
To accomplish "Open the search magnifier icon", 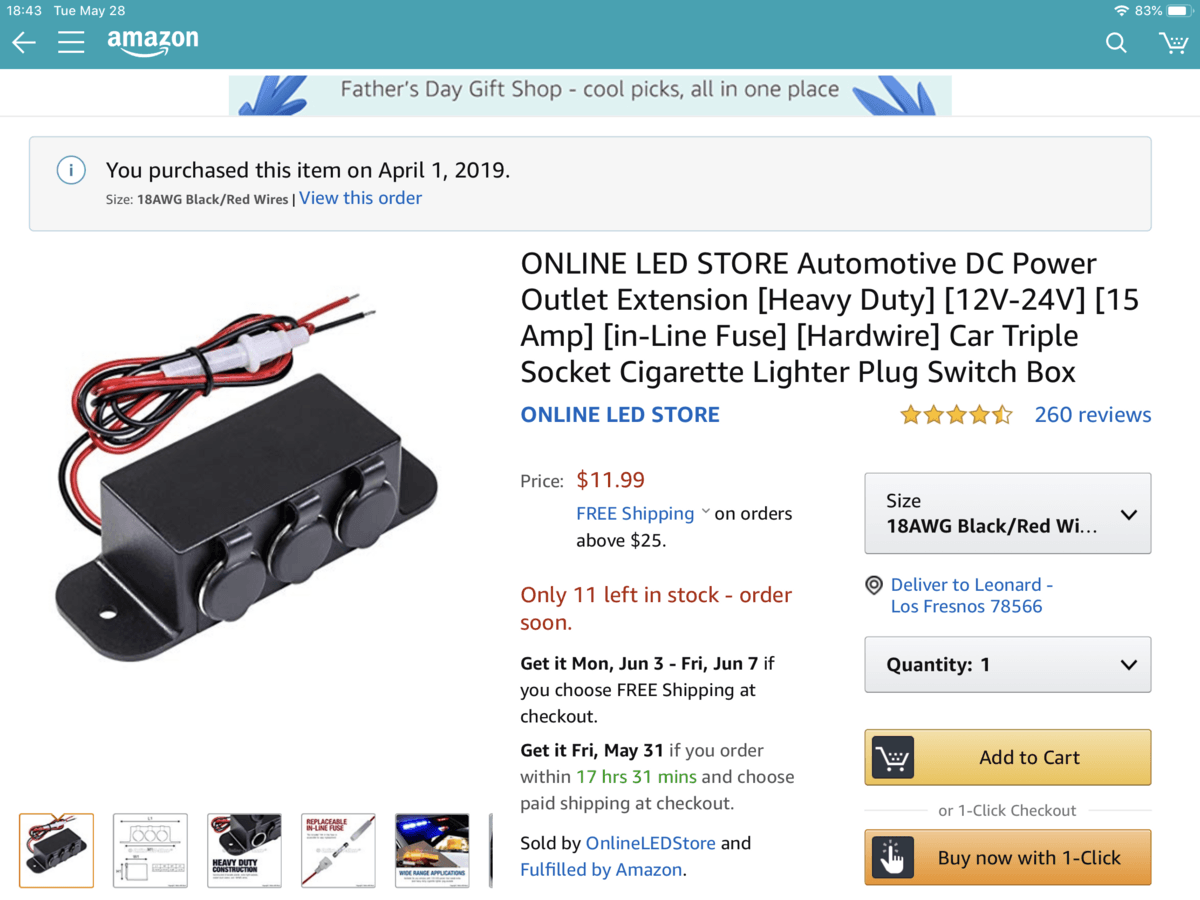I will (1116, 42).
